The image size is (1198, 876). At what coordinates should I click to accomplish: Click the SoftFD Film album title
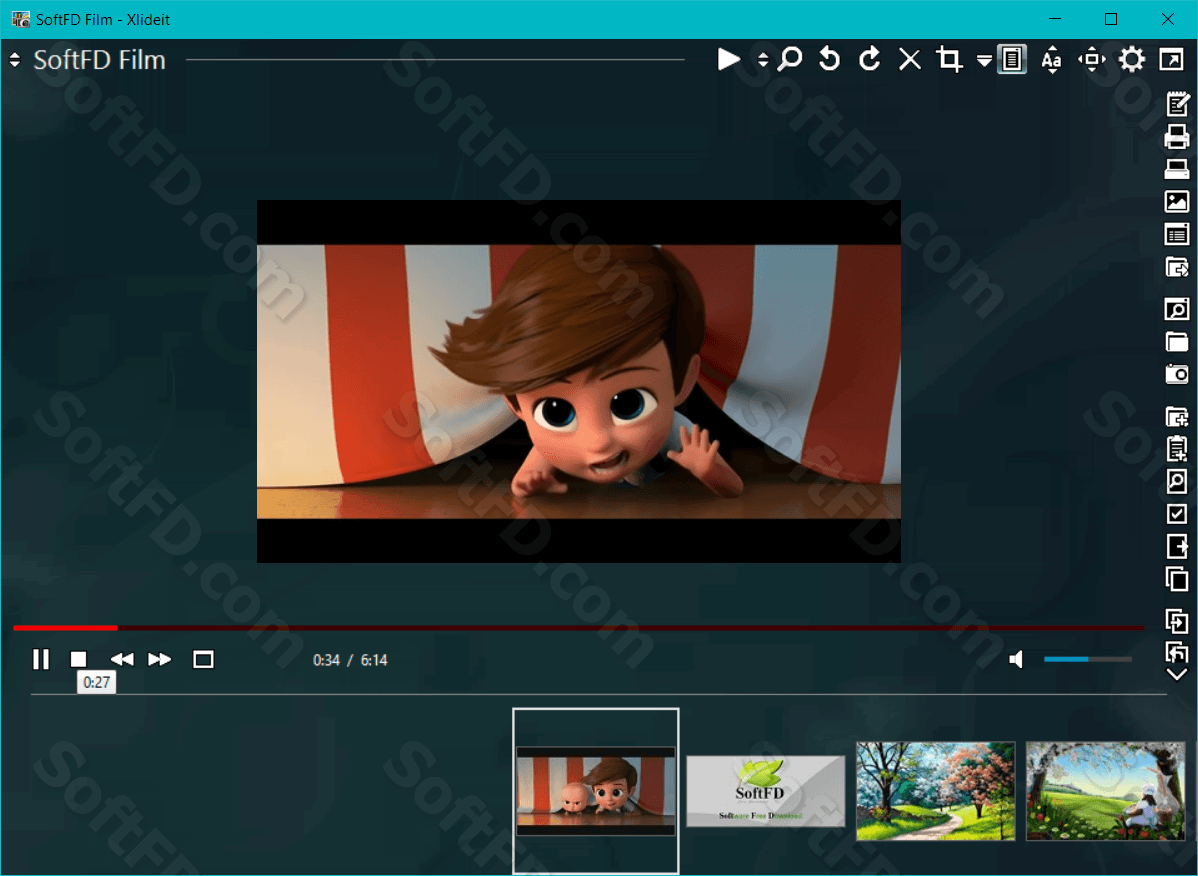click(99, 60)
